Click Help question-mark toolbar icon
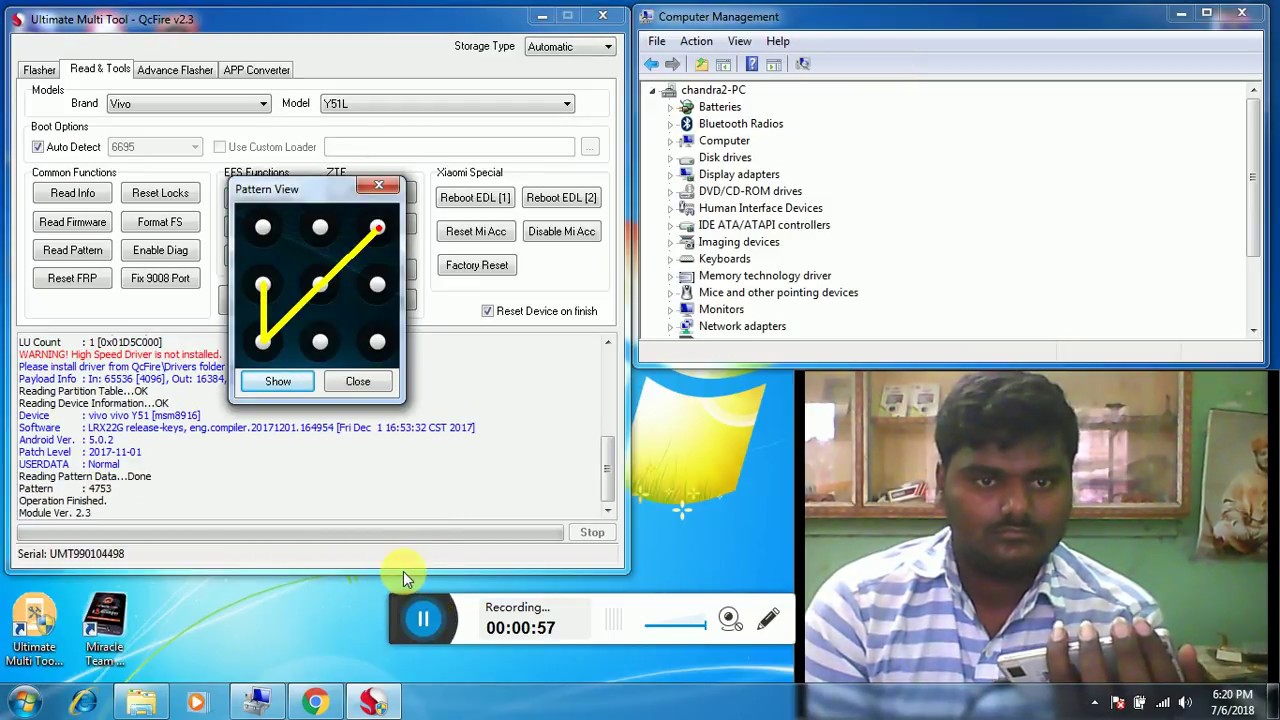The width and height of the screenshot is (1280, 720). (x=752, y=64)
